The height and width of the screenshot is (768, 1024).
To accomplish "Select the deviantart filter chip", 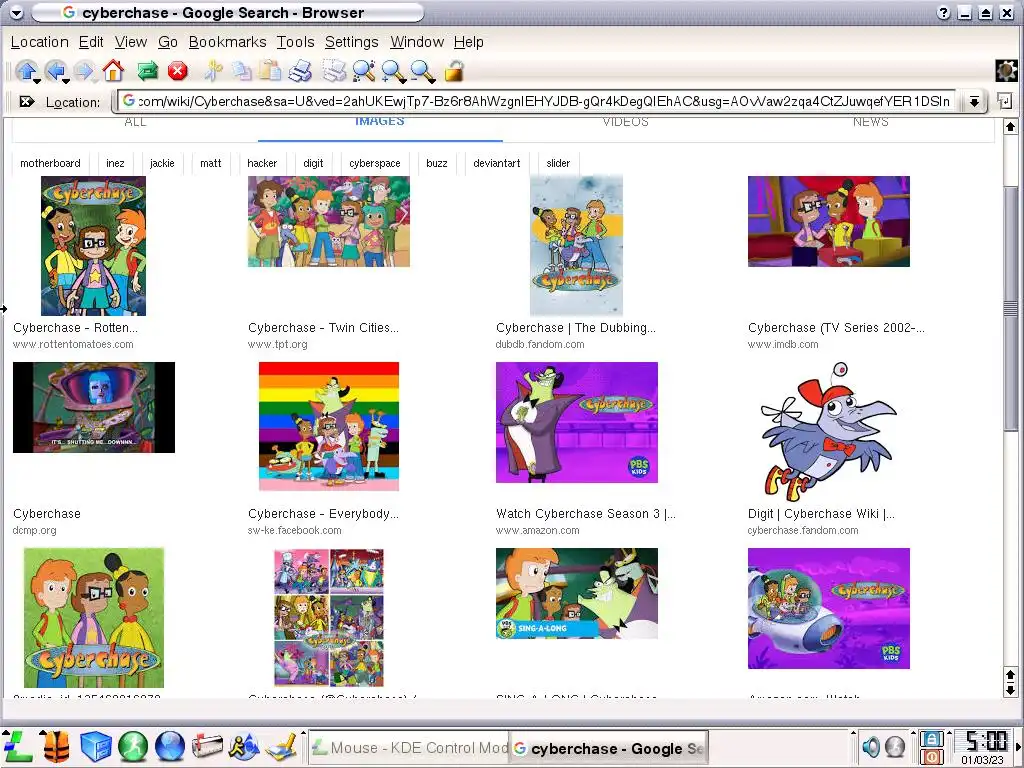I will (496, 163).
